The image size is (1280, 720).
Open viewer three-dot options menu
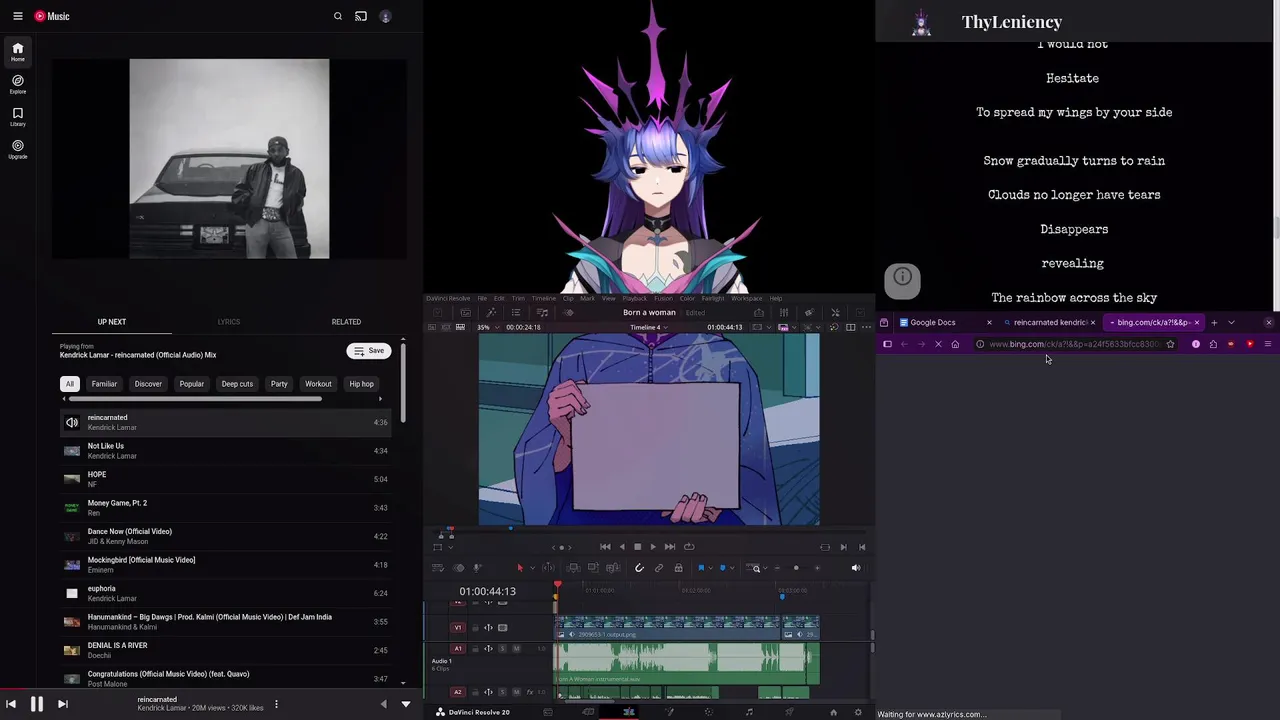point(866,327)
